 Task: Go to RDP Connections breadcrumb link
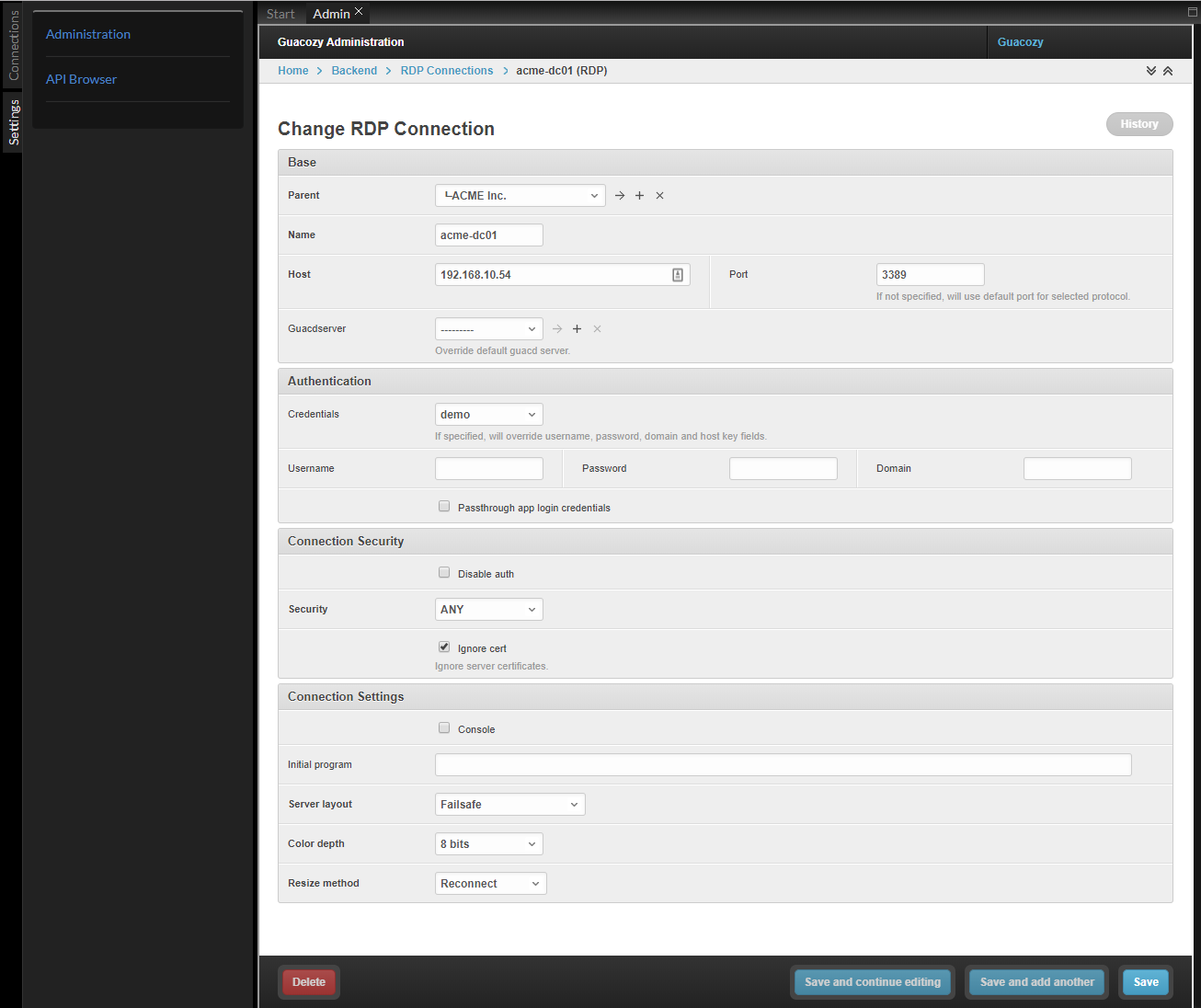(447, 71)
